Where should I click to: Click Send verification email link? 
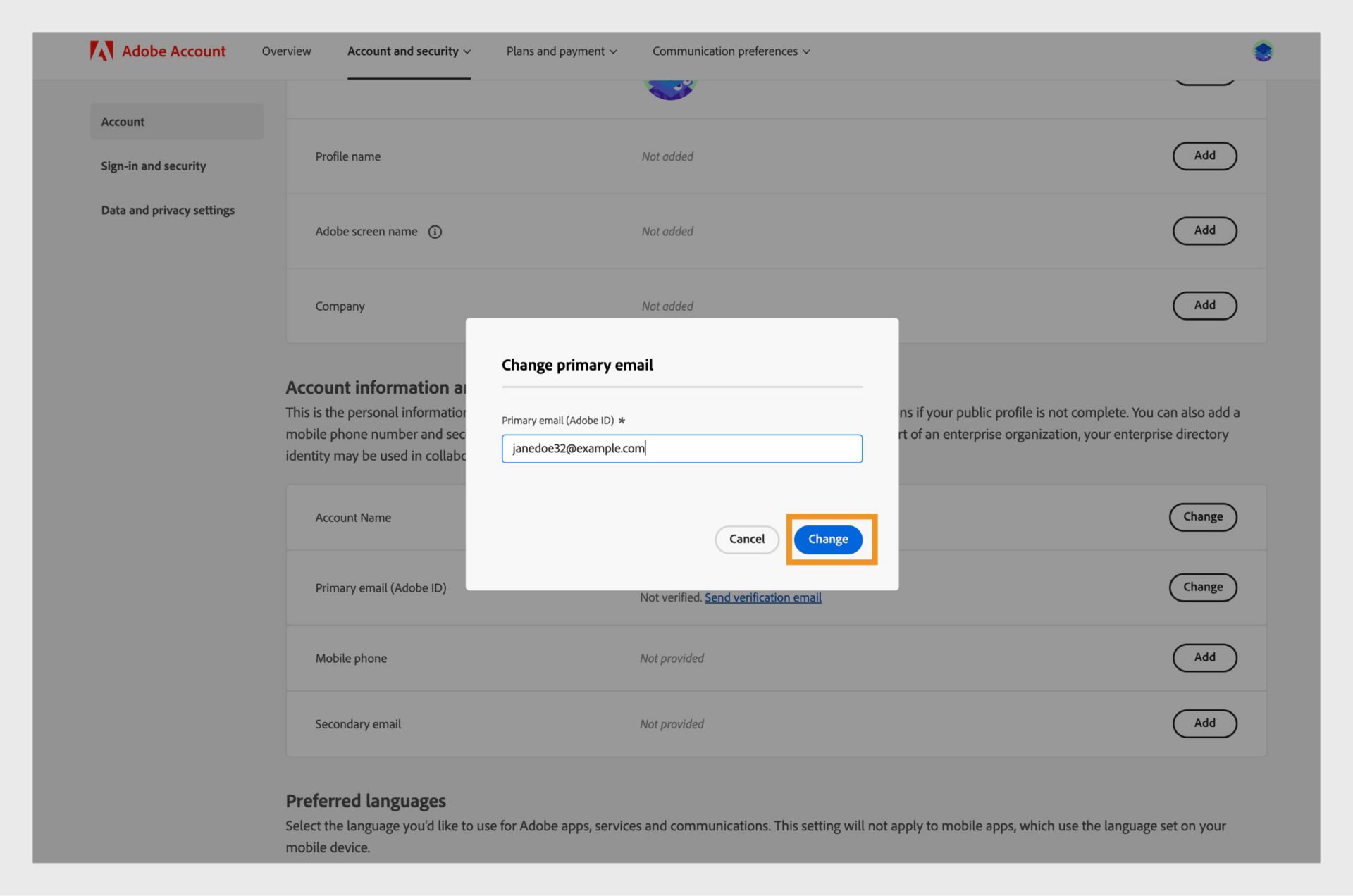(763, 598)
